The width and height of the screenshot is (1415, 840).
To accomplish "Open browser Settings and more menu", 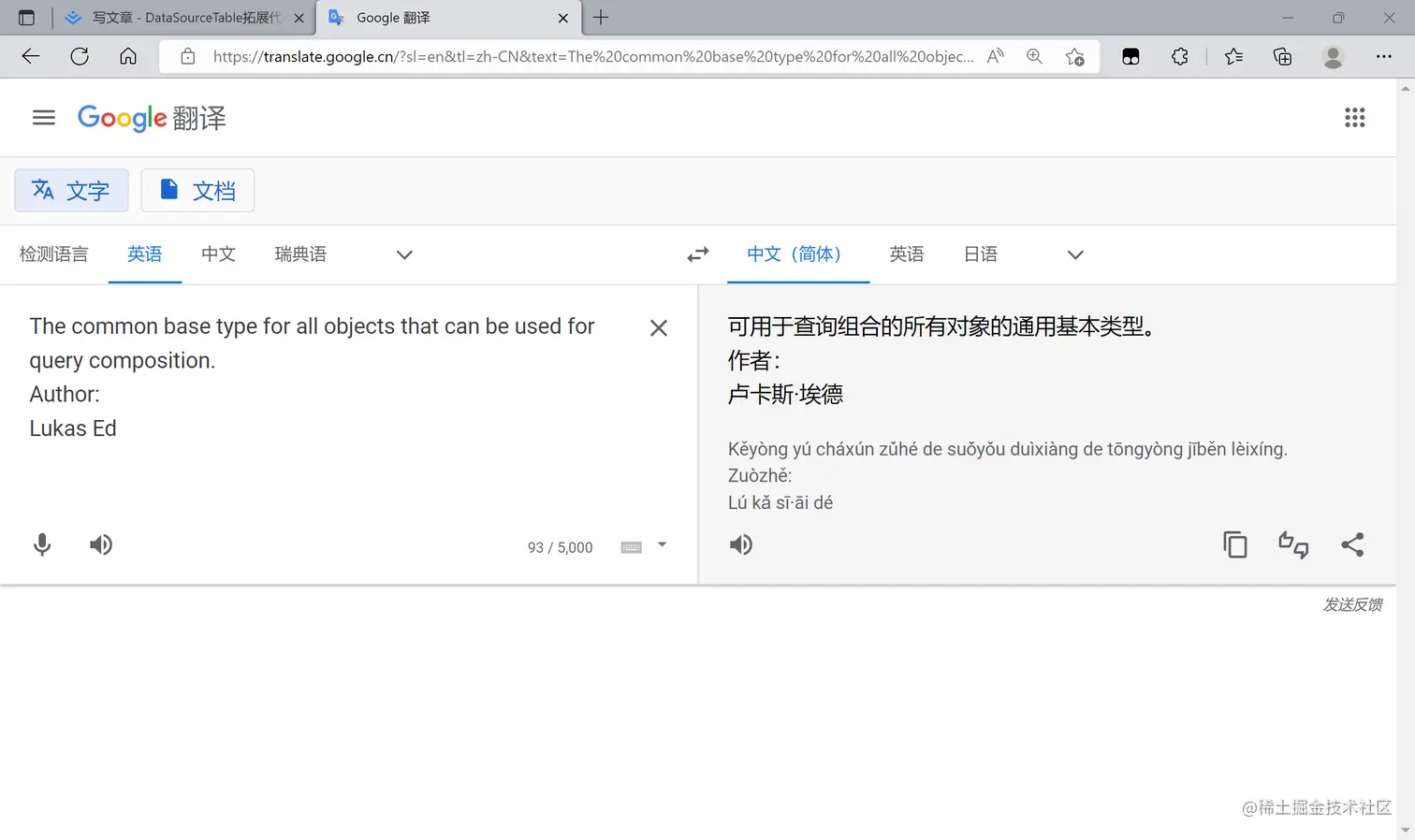I will click(x=1383, y=57).
